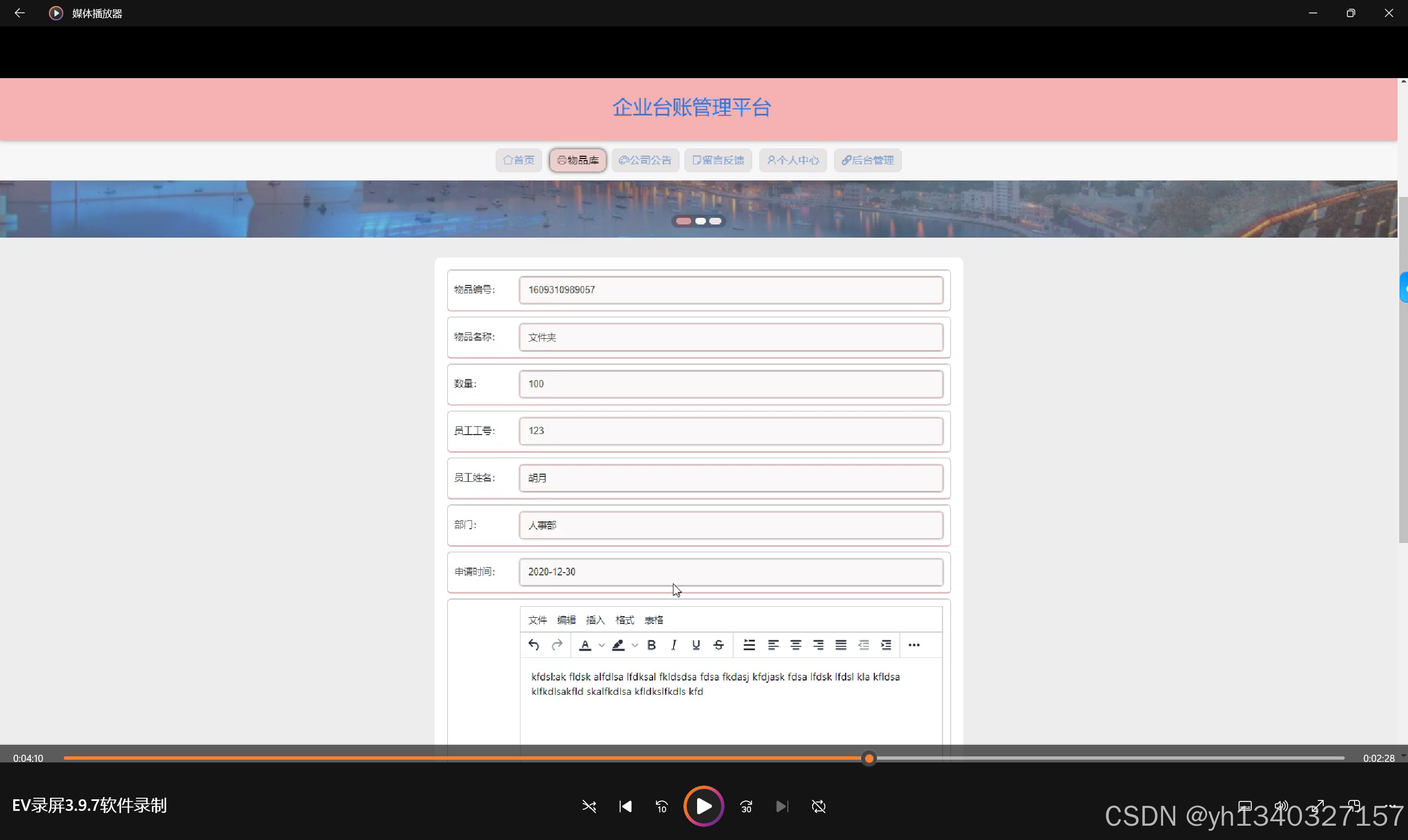Image resolution: width=1408 pixels, height=840 pixels.
Task: Go to 后台管理 link
Action: (x=867, y=160)
